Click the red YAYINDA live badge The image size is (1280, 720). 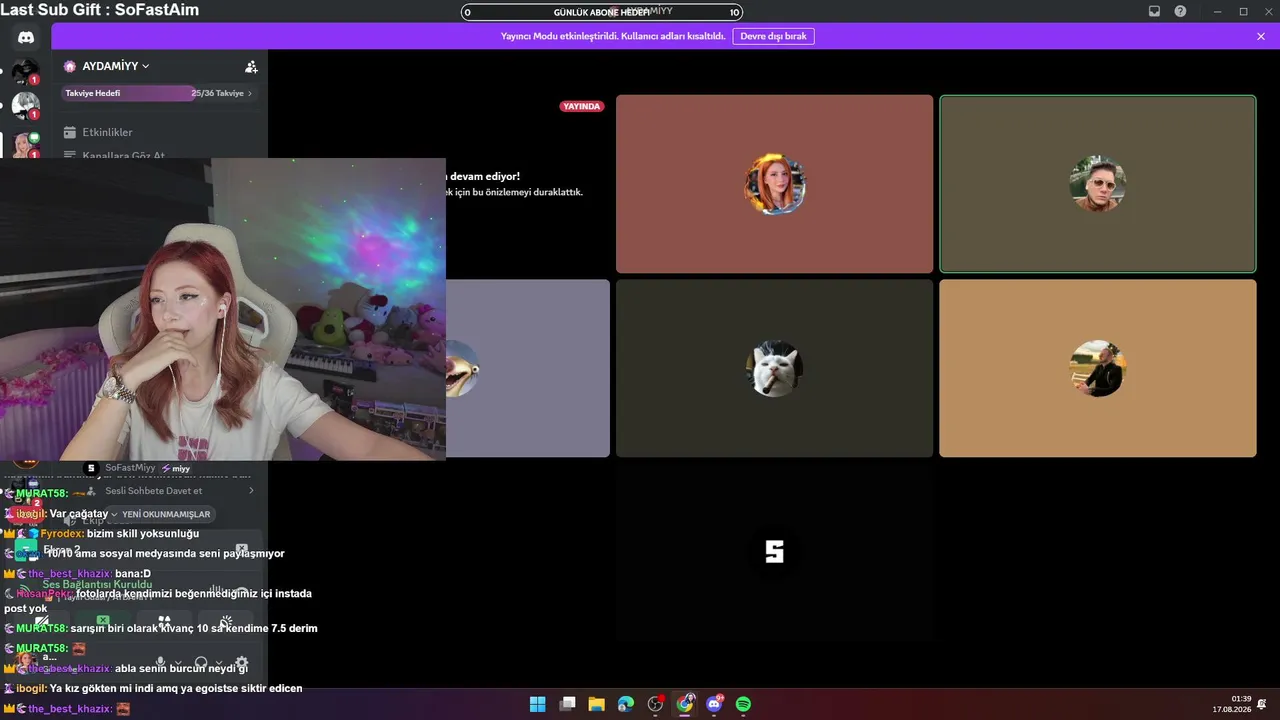582,106
